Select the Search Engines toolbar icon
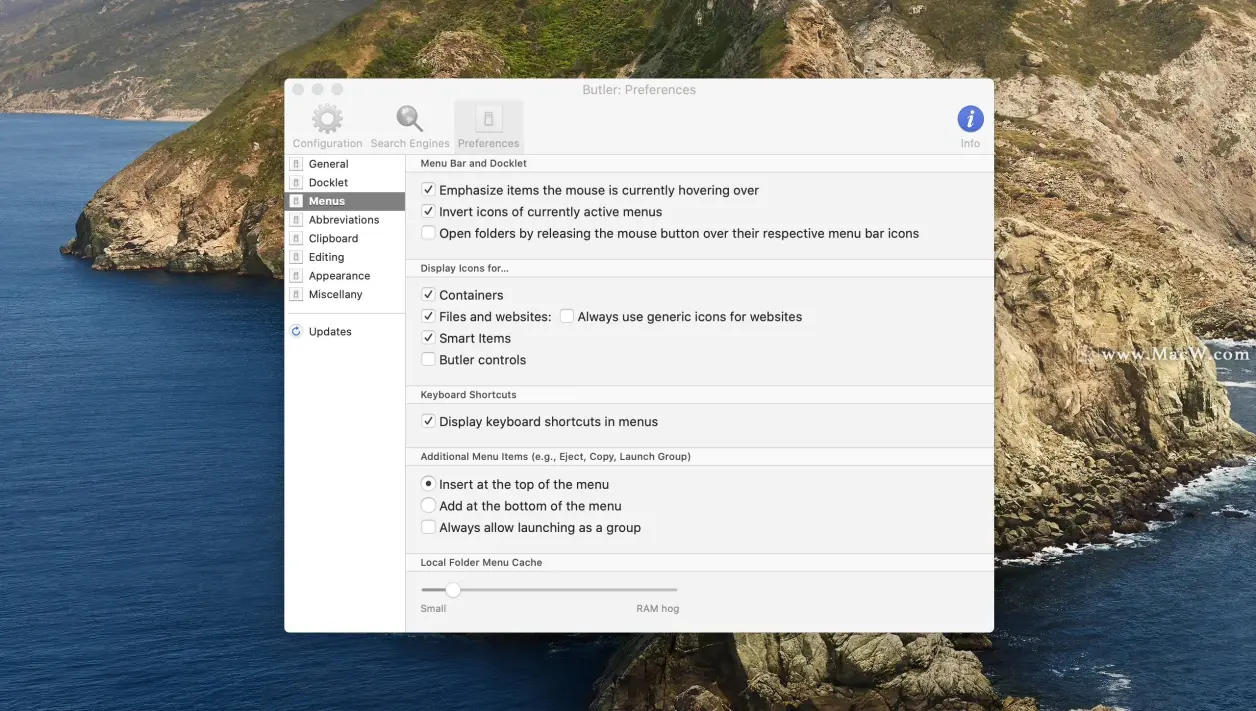Image resolution: width=1256 pixels, height=711 pixels. [x=407, y=118]
